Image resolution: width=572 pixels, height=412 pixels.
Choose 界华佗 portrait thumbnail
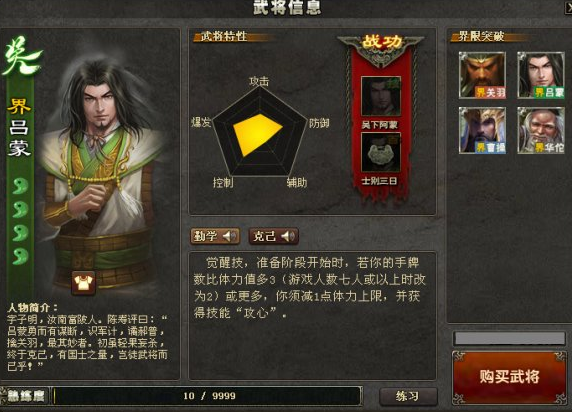[541, 130]
